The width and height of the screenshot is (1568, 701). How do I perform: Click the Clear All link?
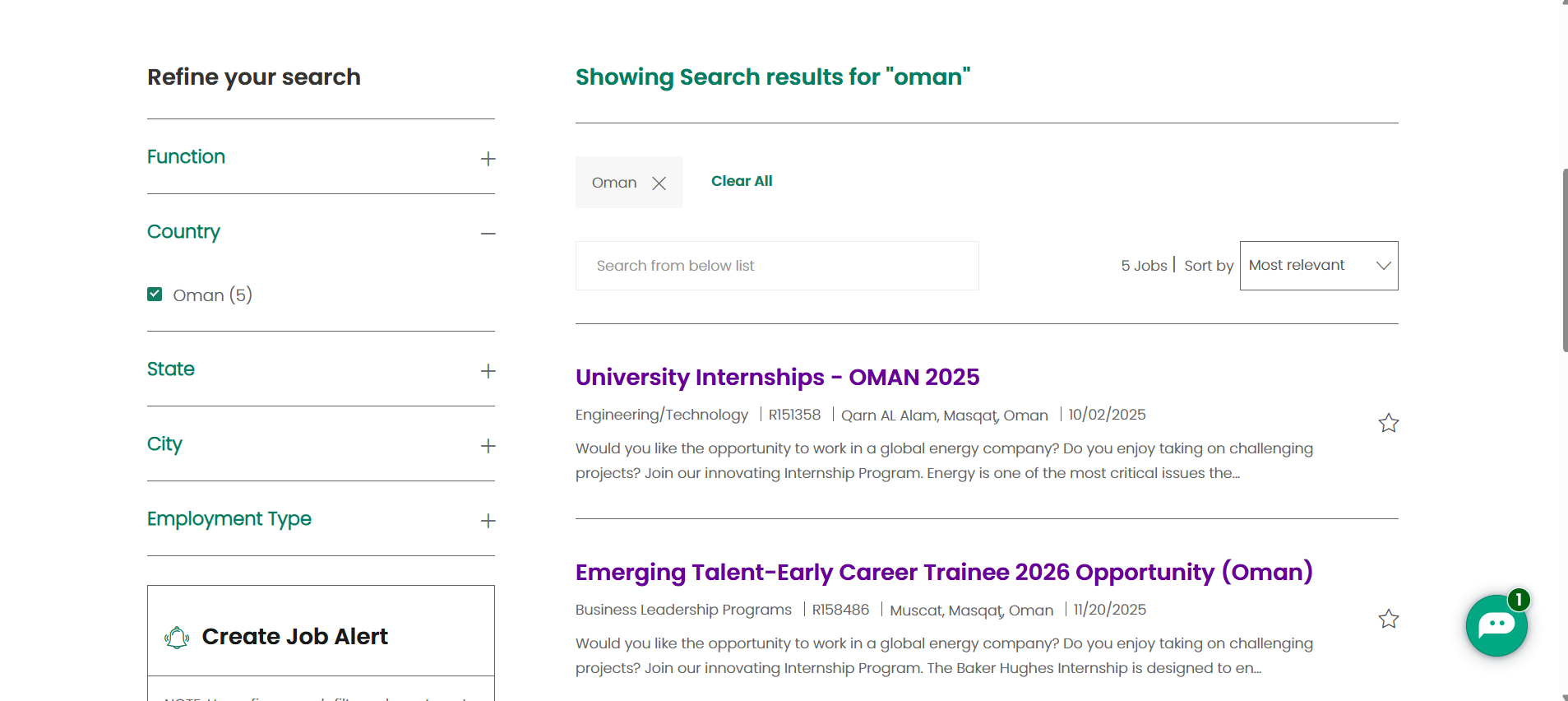[741, 181]
